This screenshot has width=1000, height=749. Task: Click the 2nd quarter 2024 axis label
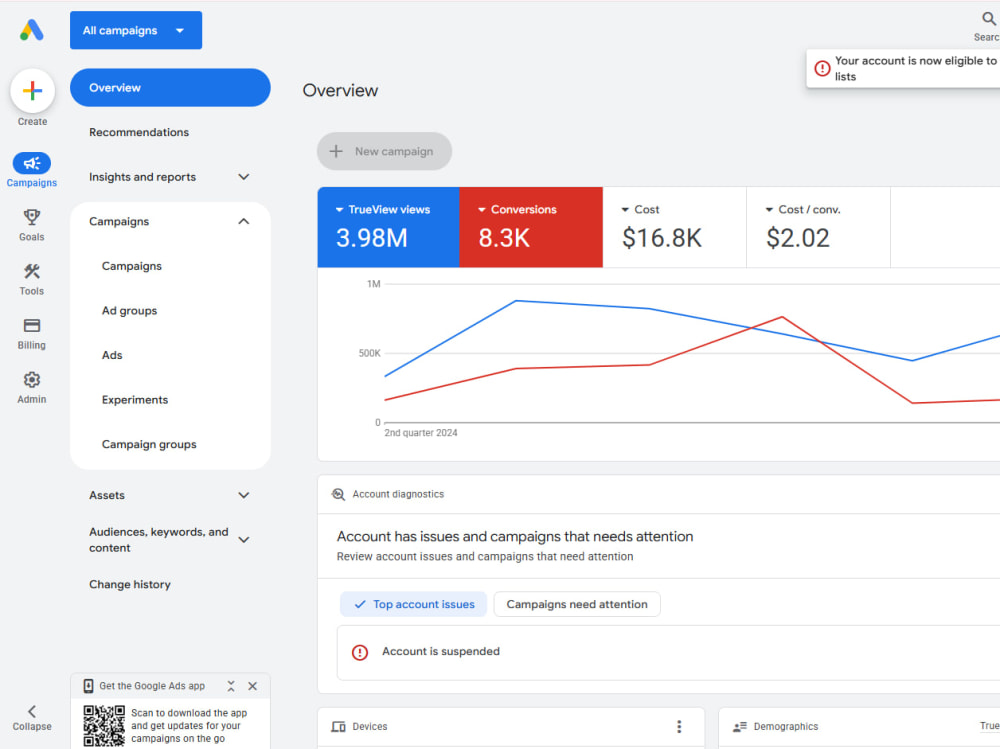[x=421, y=433]
